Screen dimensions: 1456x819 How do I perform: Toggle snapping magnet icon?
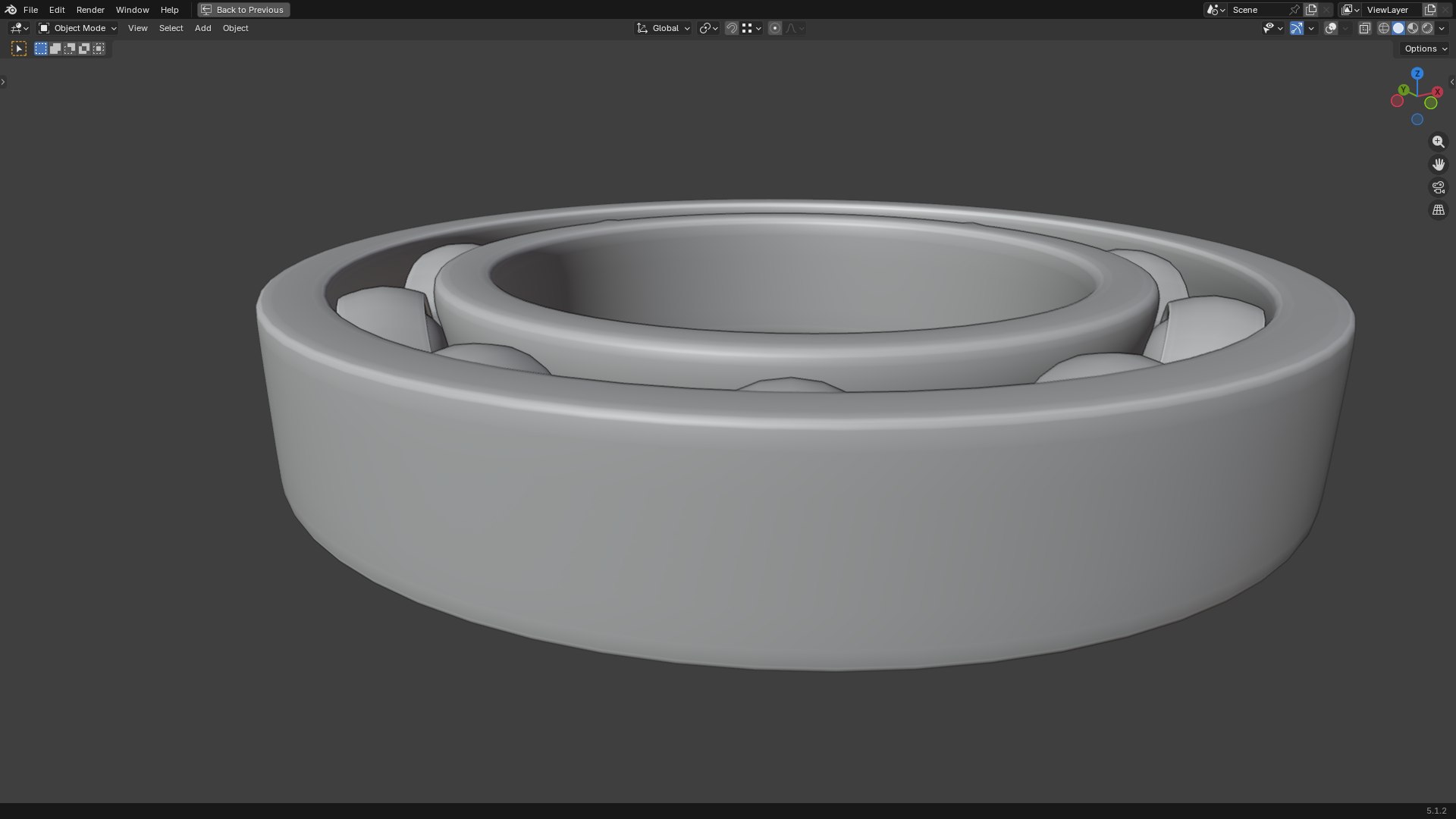[732, 28]
